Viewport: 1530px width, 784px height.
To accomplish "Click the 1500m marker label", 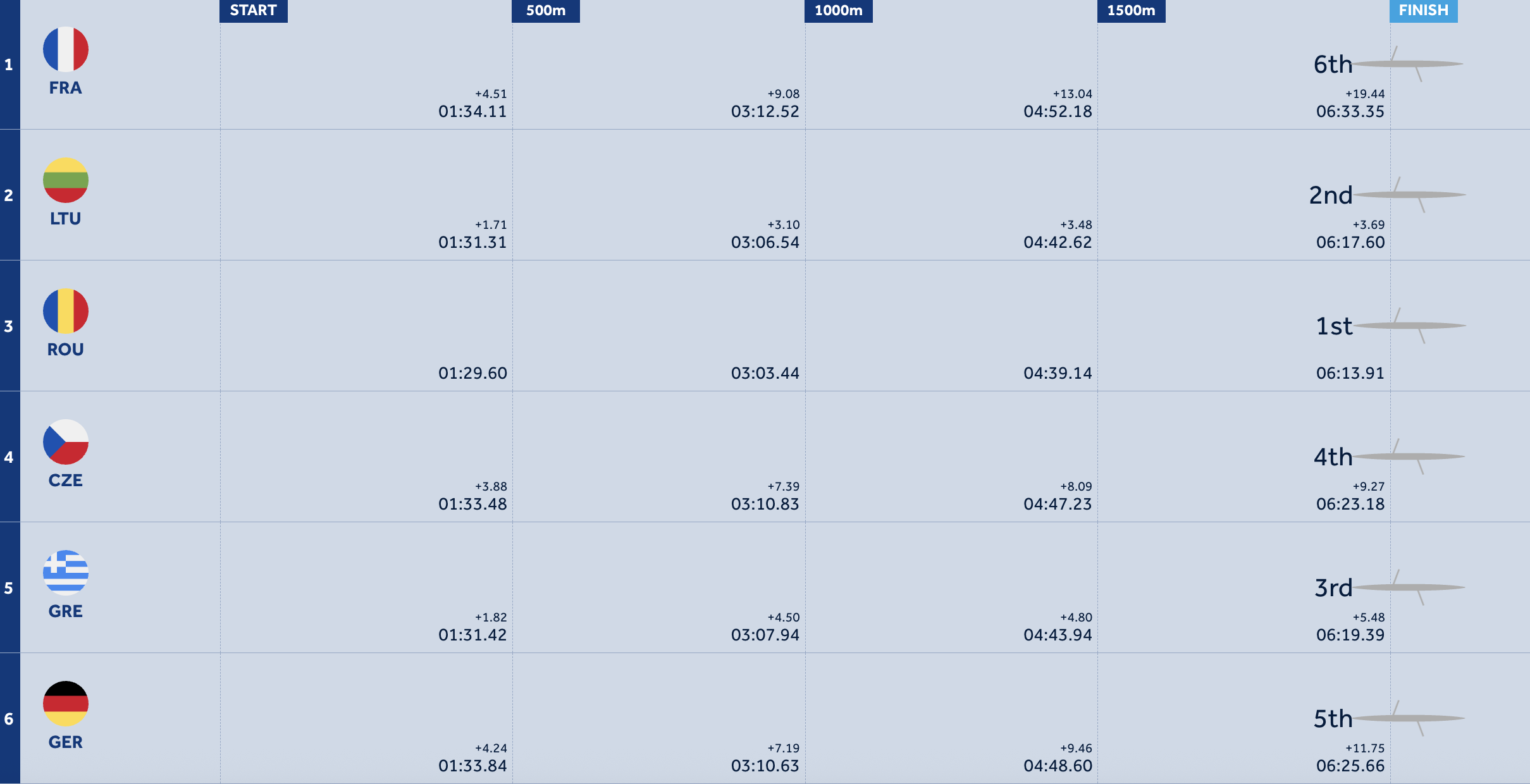I will [x=1132, y=11].
